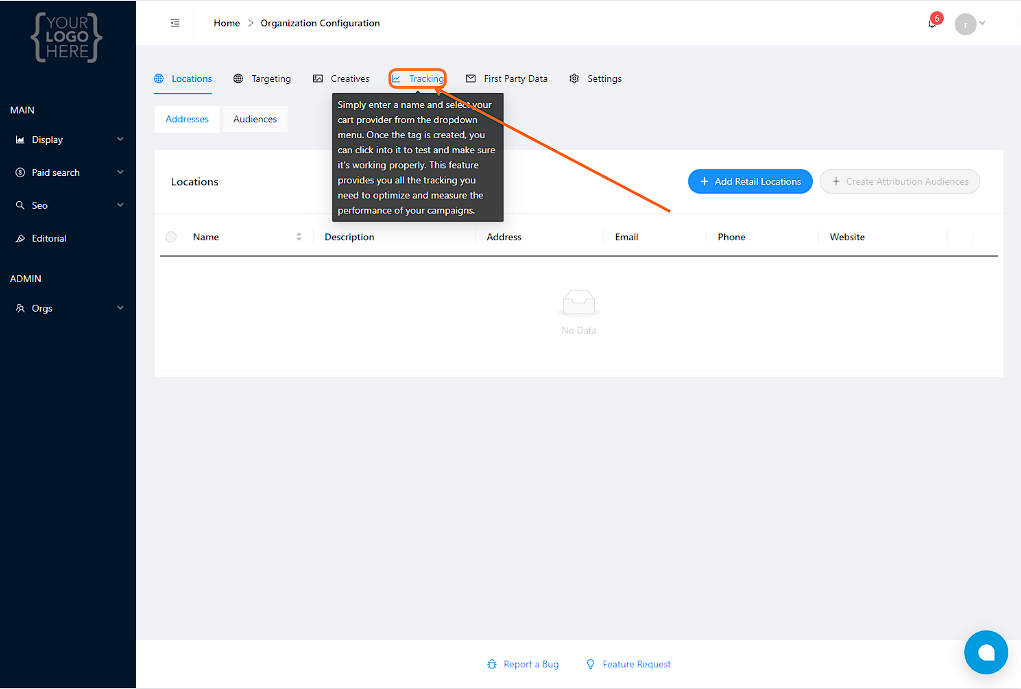Click the globe icon beside Locations
This screenshot has width=1021, height=689.
point(159,79)
